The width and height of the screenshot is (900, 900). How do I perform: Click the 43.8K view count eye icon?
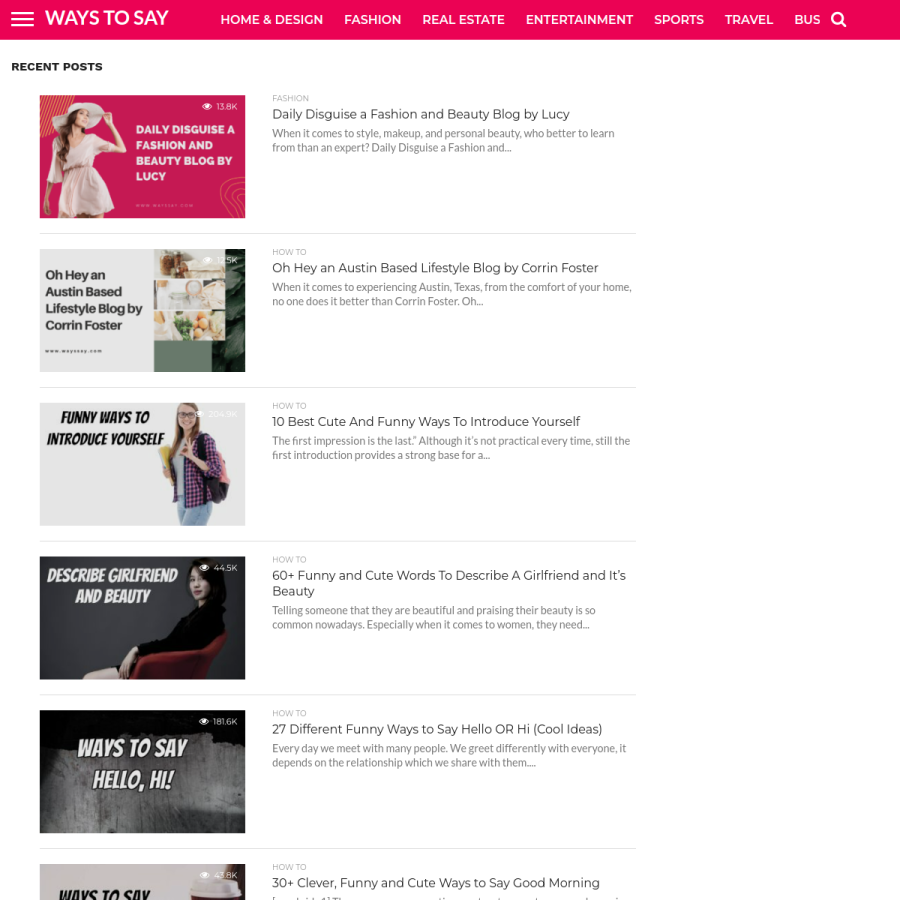pyautogui.click(x=204, y=876)
